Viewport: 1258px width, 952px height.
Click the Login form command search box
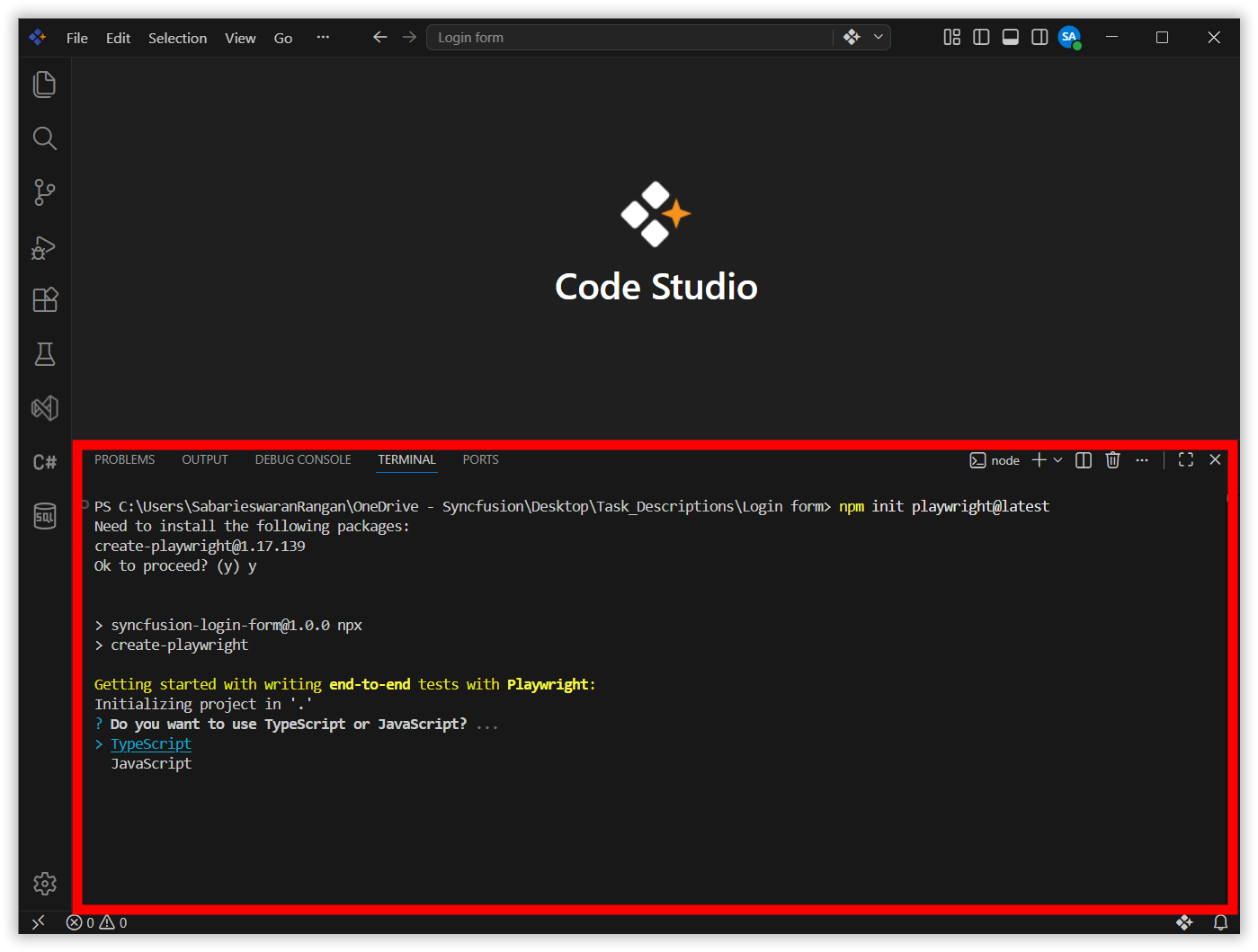(629, 37)
